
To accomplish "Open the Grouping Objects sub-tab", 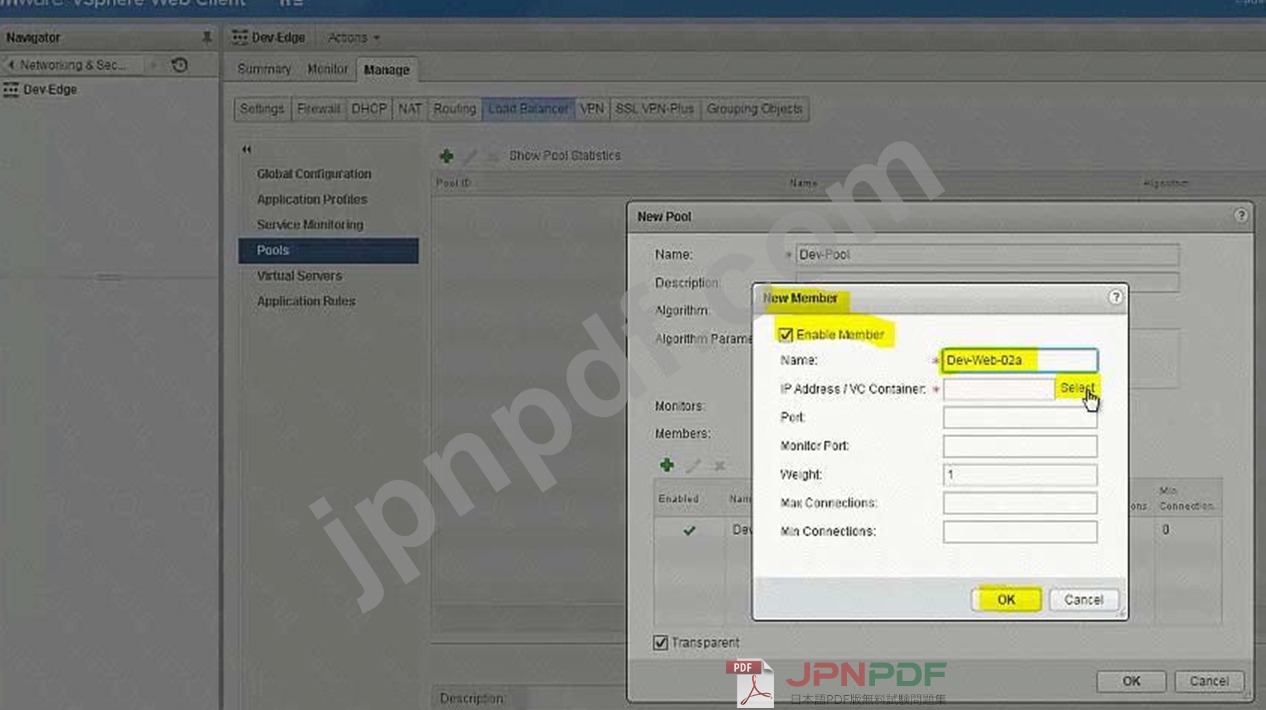I will pyautogui.click(x=754, y=109).
